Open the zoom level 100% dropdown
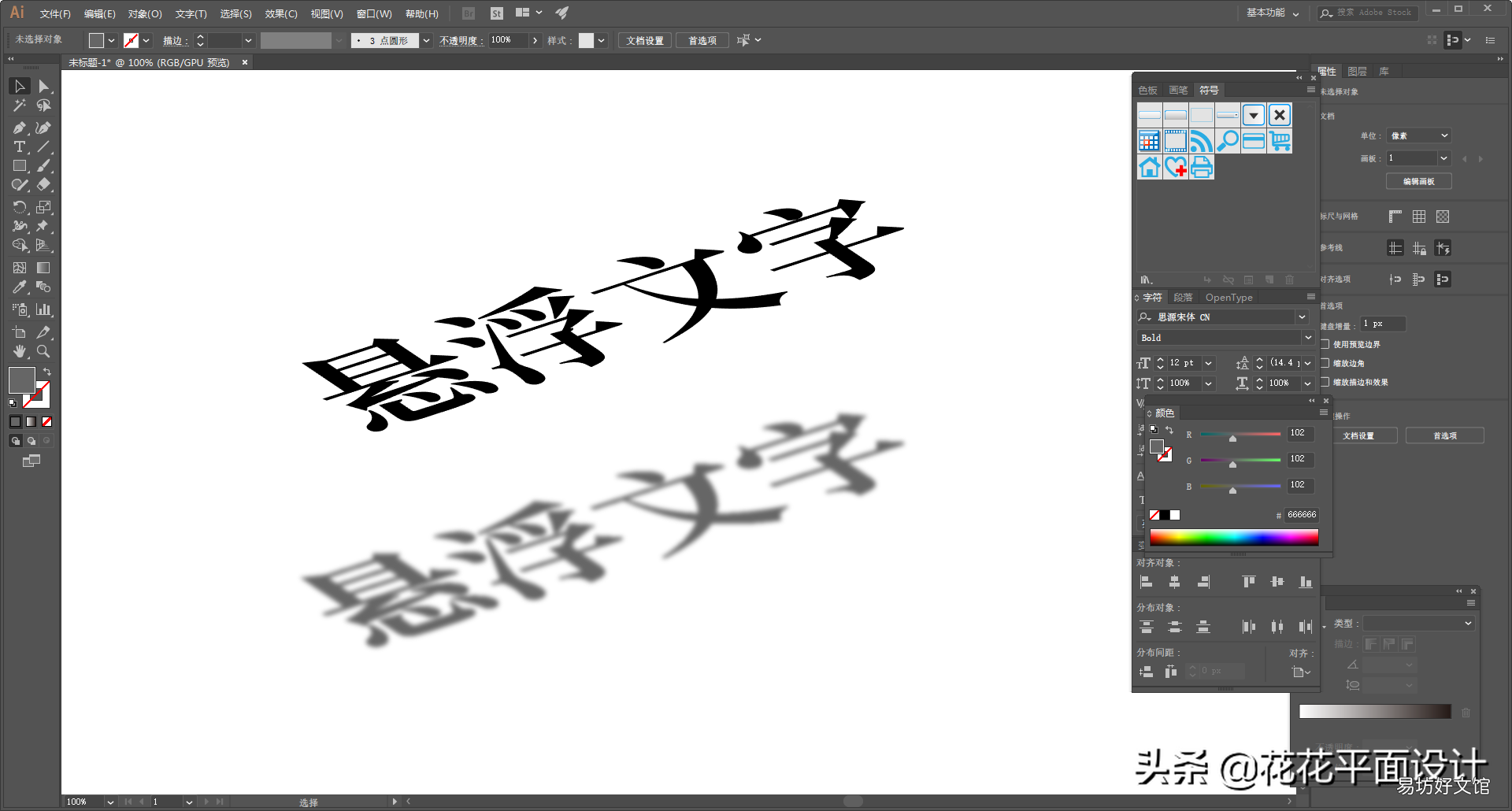This screenshot has width=1512, height=811. click(110, 802)
